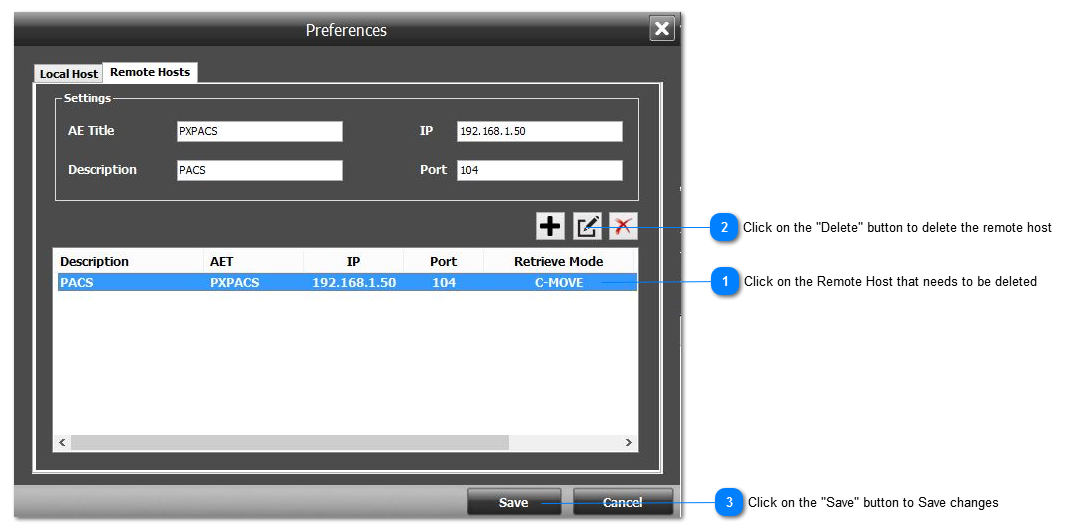Click the Edit remote host pencil icon
The image size is (1066, 529).
tap(587, 226)
